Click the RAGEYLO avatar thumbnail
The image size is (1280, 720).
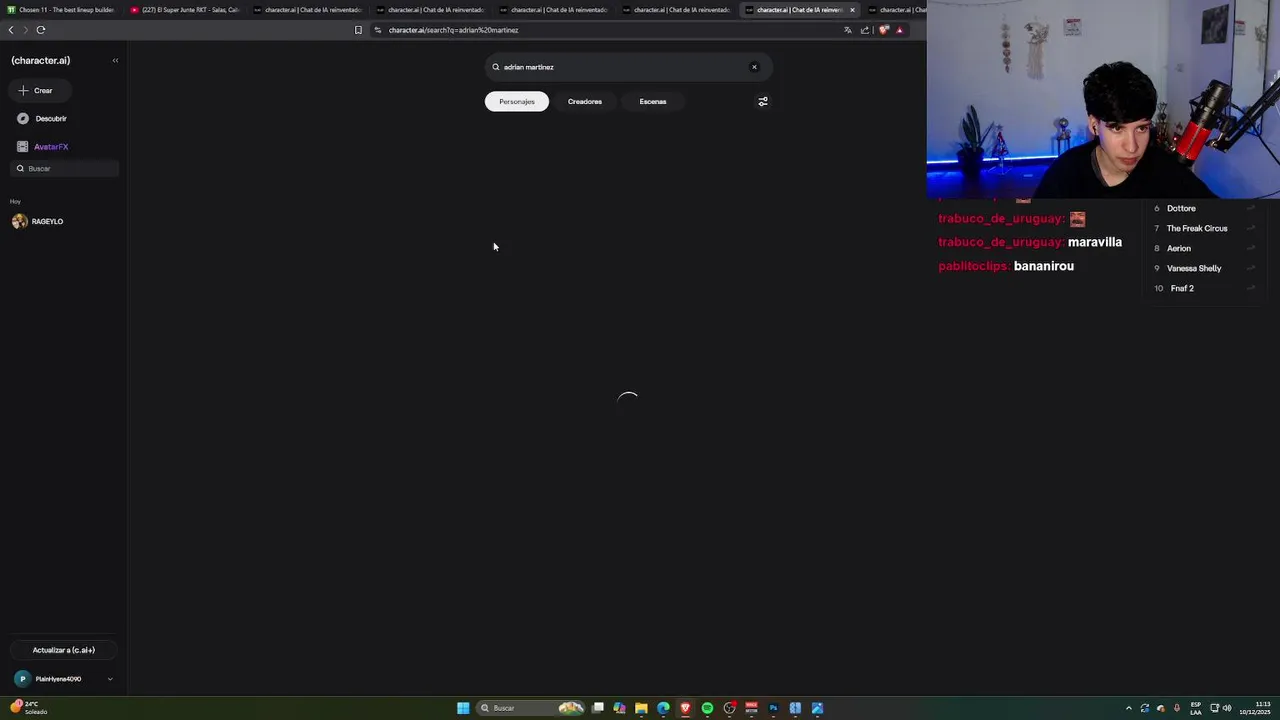(19, 221)
